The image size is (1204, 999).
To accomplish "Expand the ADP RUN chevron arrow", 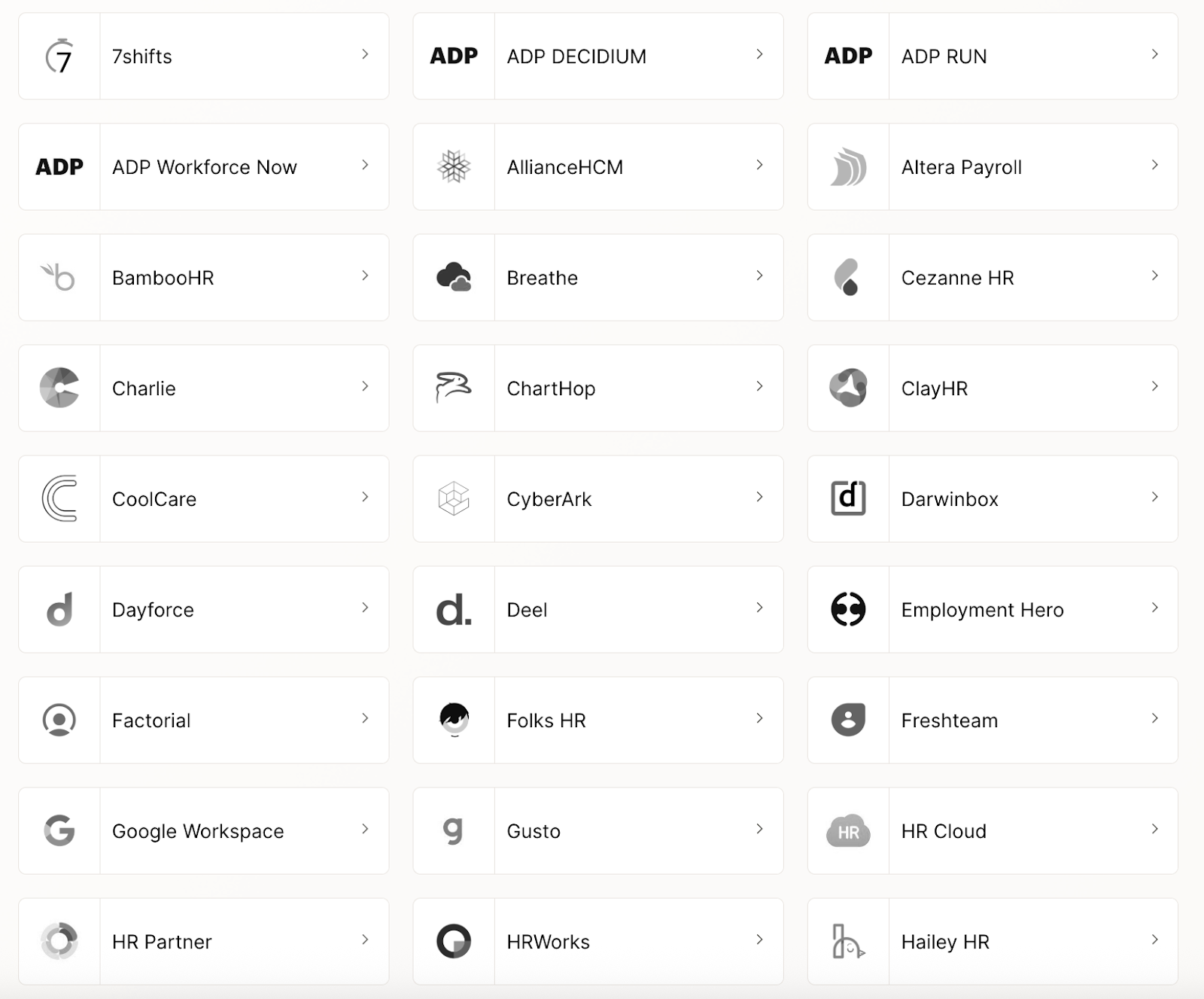I will pos(1154,54).
